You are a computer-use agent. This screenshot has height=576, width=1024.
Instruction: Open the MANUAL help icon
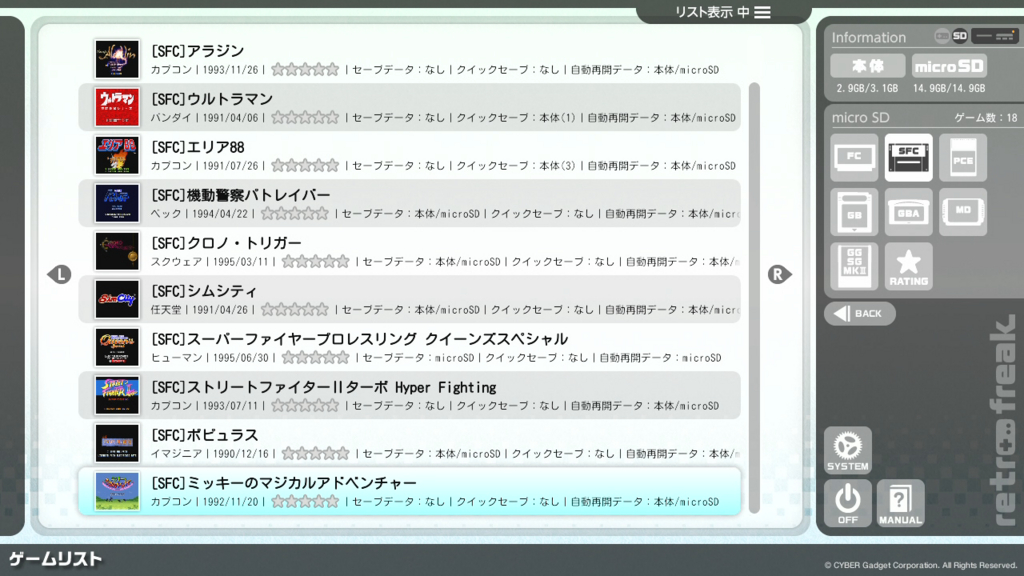pyautogui.click(x=901, y=503)
